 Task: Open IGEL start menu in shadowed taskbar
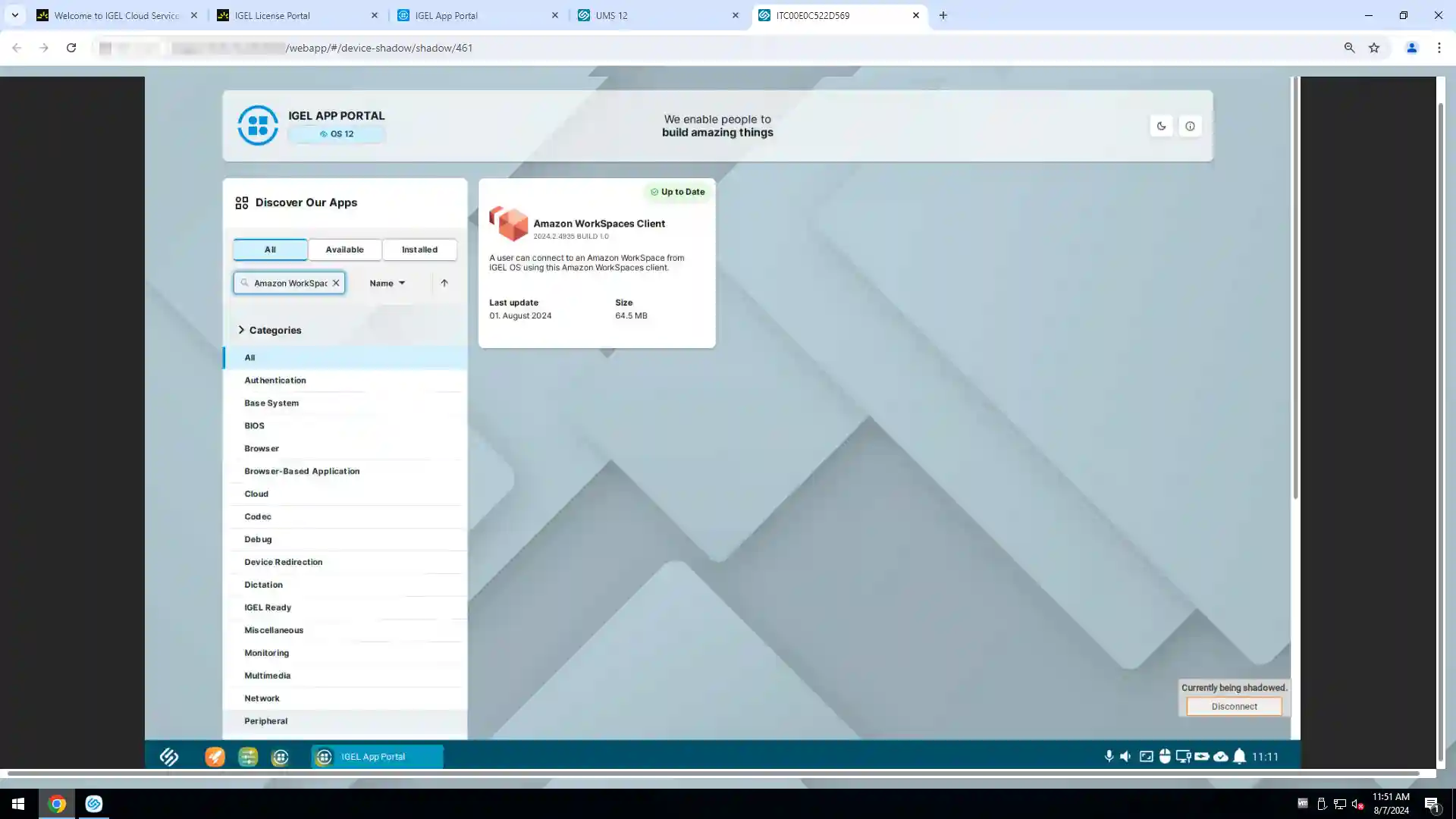pos(169,757)
